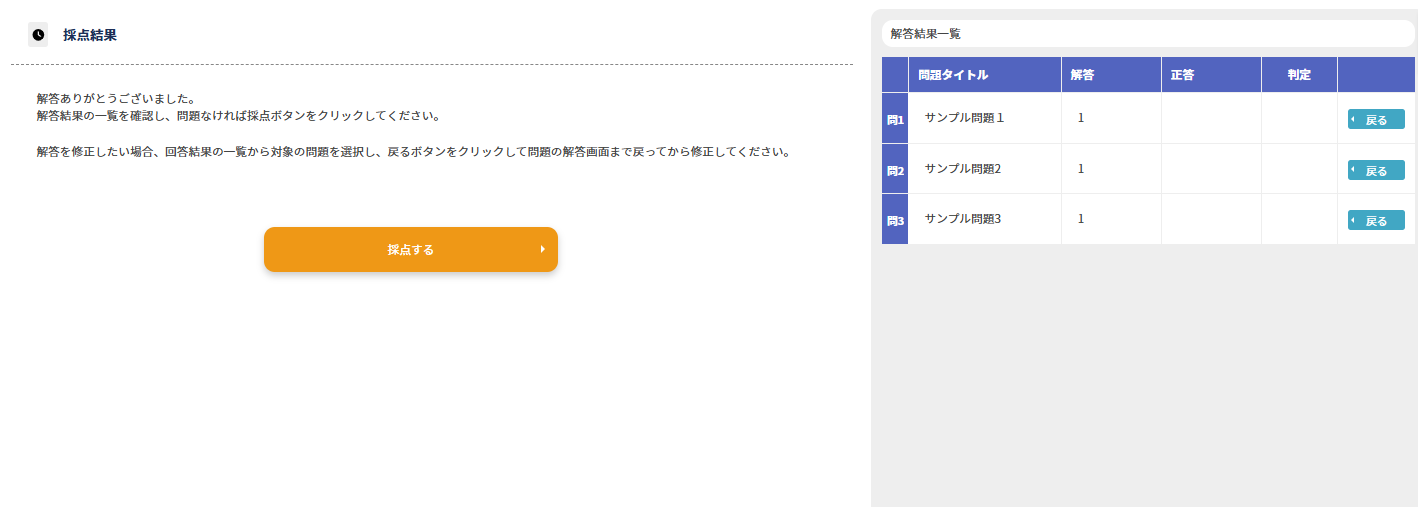Click the orange 採点する button
Image resolution: width=1418 pixels, height=507 pixels.
click(411, 249)
